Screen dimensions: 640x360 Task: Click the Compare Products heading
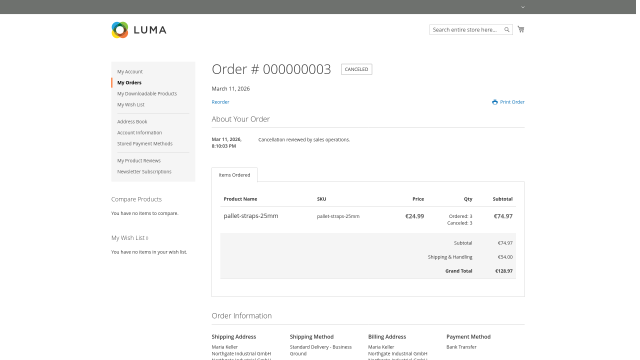[x=136, y=199]
